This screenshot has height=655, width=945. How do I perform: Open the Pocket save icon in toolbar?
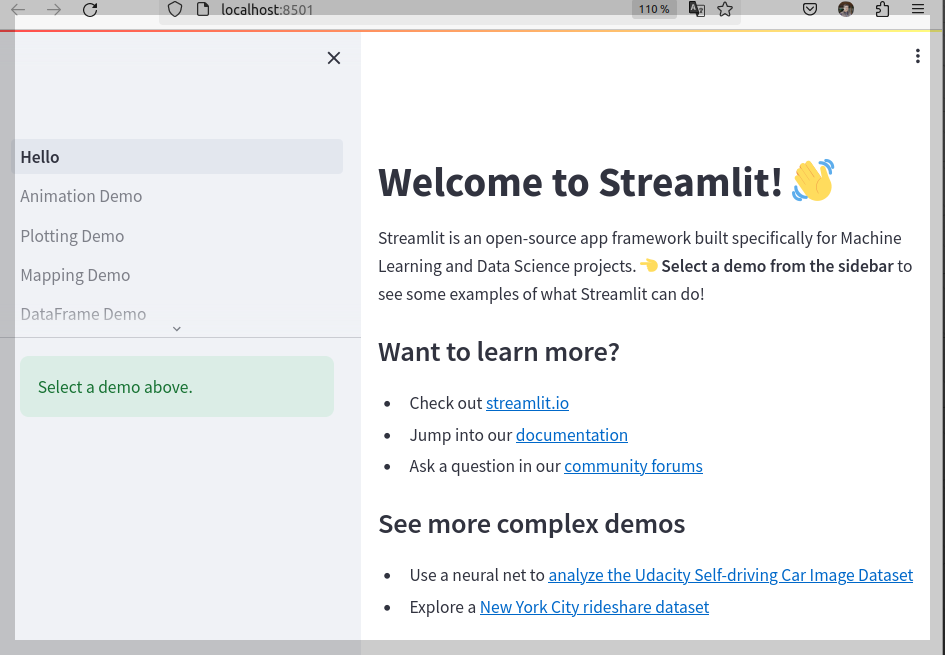tap(810, 9)
